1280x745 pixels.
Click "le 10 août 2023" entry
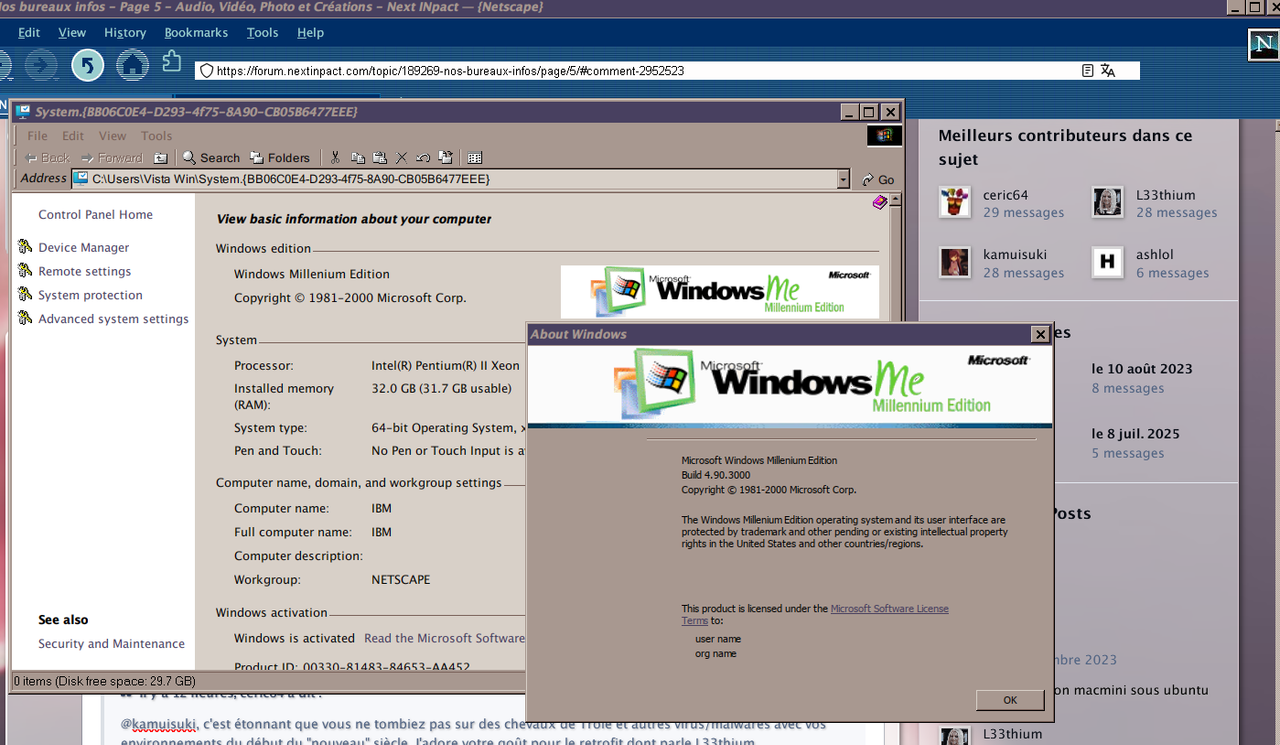(x=1142, y=368)
